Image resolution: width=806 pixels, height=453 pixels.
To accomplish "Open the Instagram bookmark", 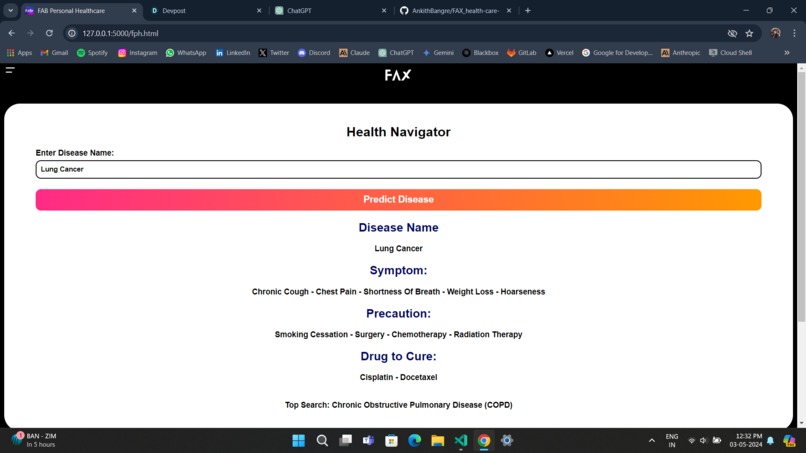I will pos(137,52).
